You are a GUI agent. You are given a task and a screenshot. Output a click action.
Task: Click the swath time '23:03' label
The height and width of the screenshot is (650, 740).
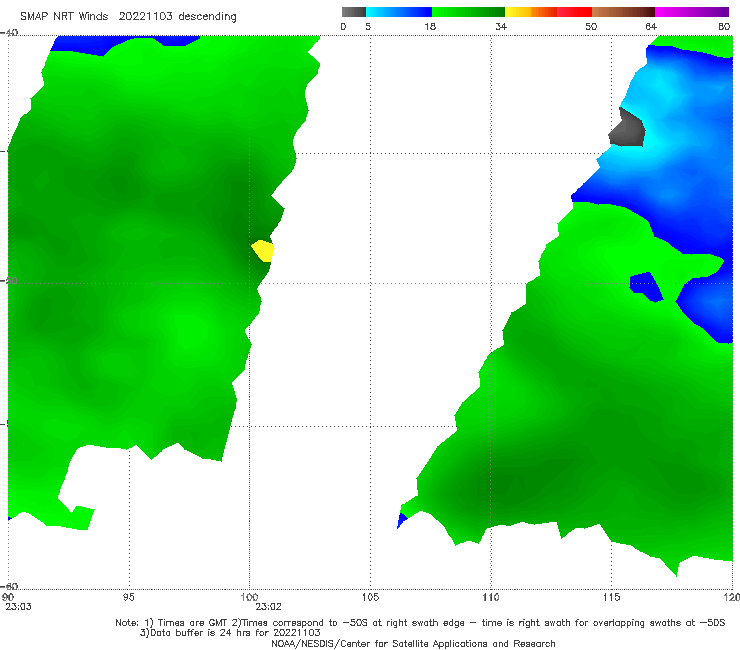click(18, 607)
